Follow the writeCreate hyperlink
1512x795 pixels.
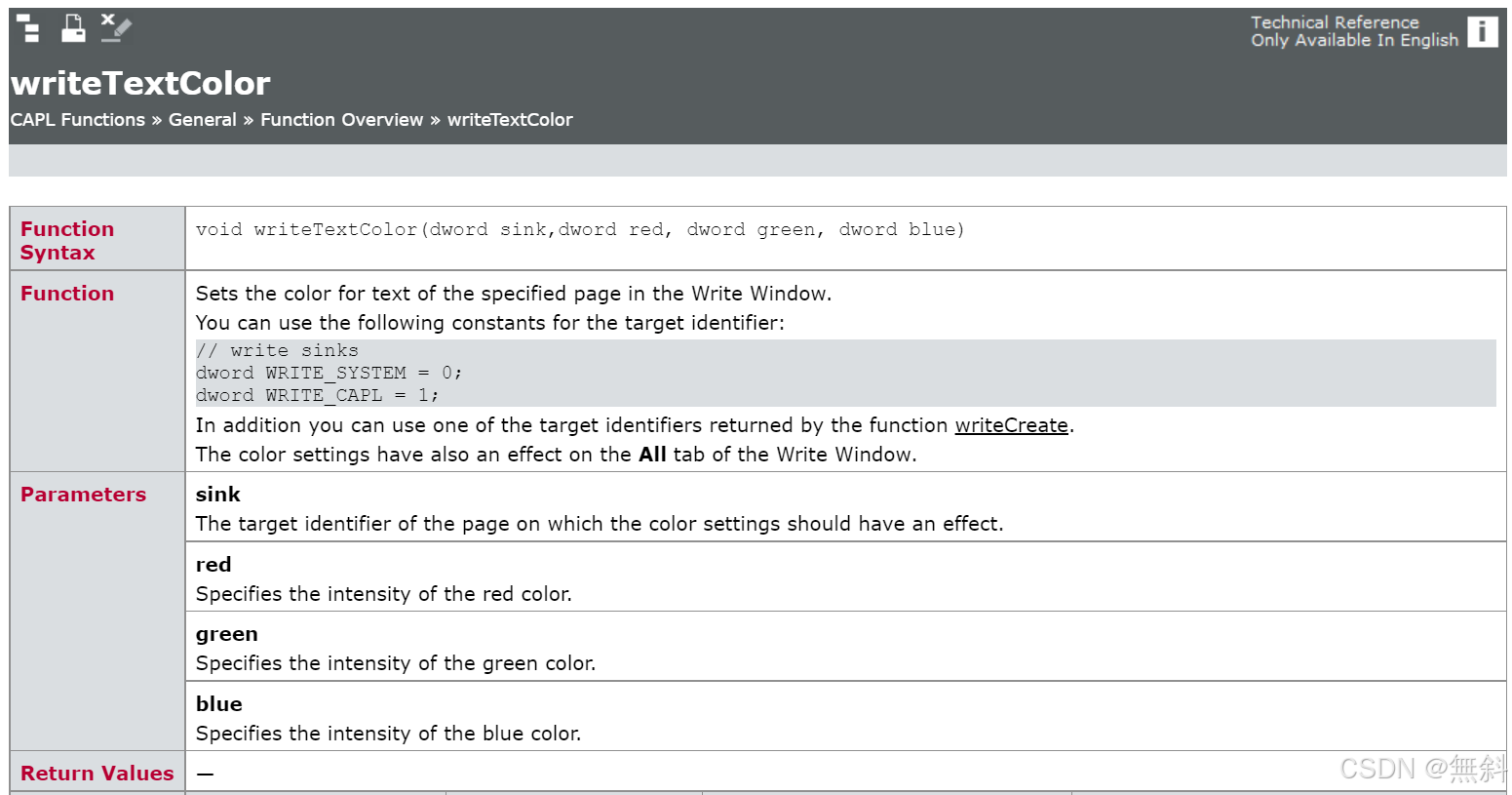[1010, 425]
